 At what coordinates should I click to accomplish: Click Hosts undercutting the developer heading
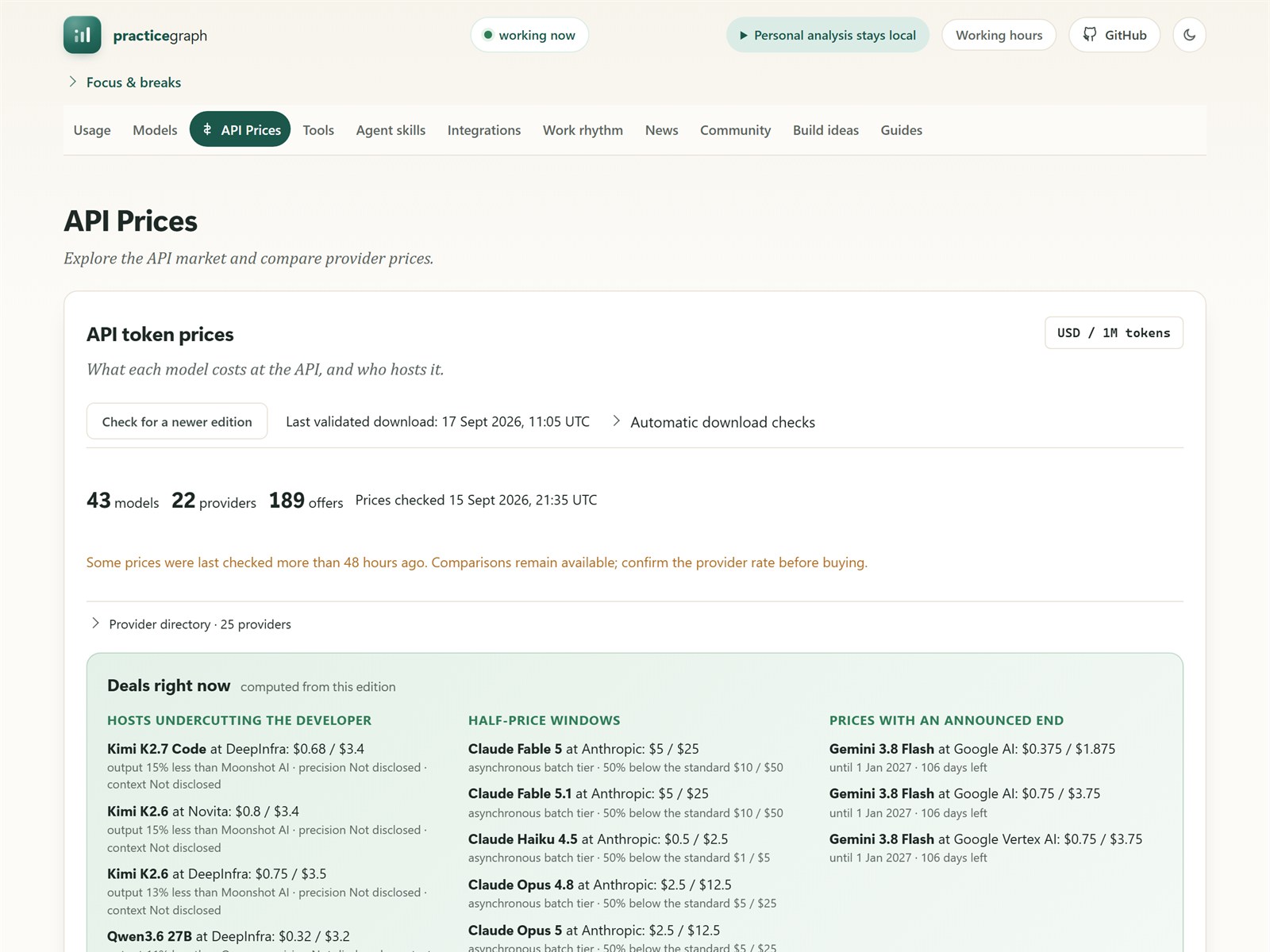tap(239, 720)
